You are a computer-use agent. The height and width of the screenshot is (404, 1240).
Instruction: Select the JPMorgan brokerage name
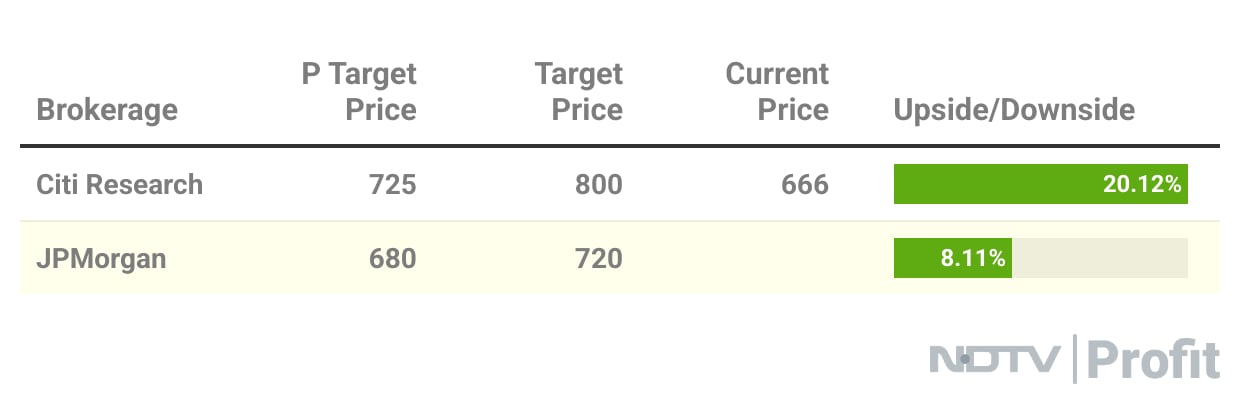[101, 258]
